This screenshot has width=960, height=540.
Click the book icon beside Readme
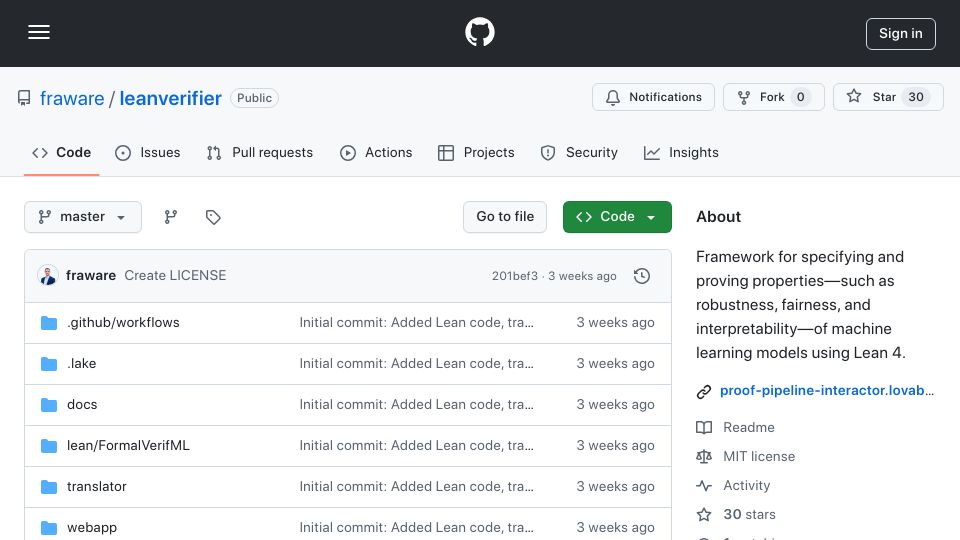[704, 427]
